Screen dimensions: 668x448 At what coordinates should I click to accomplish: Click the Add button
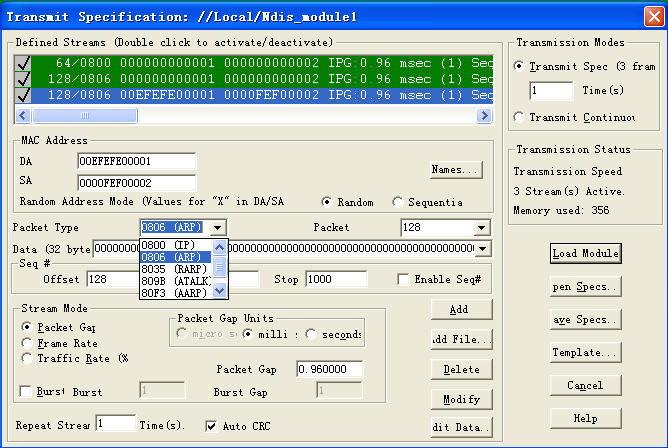pyautogui.click(x=461, y=310)
